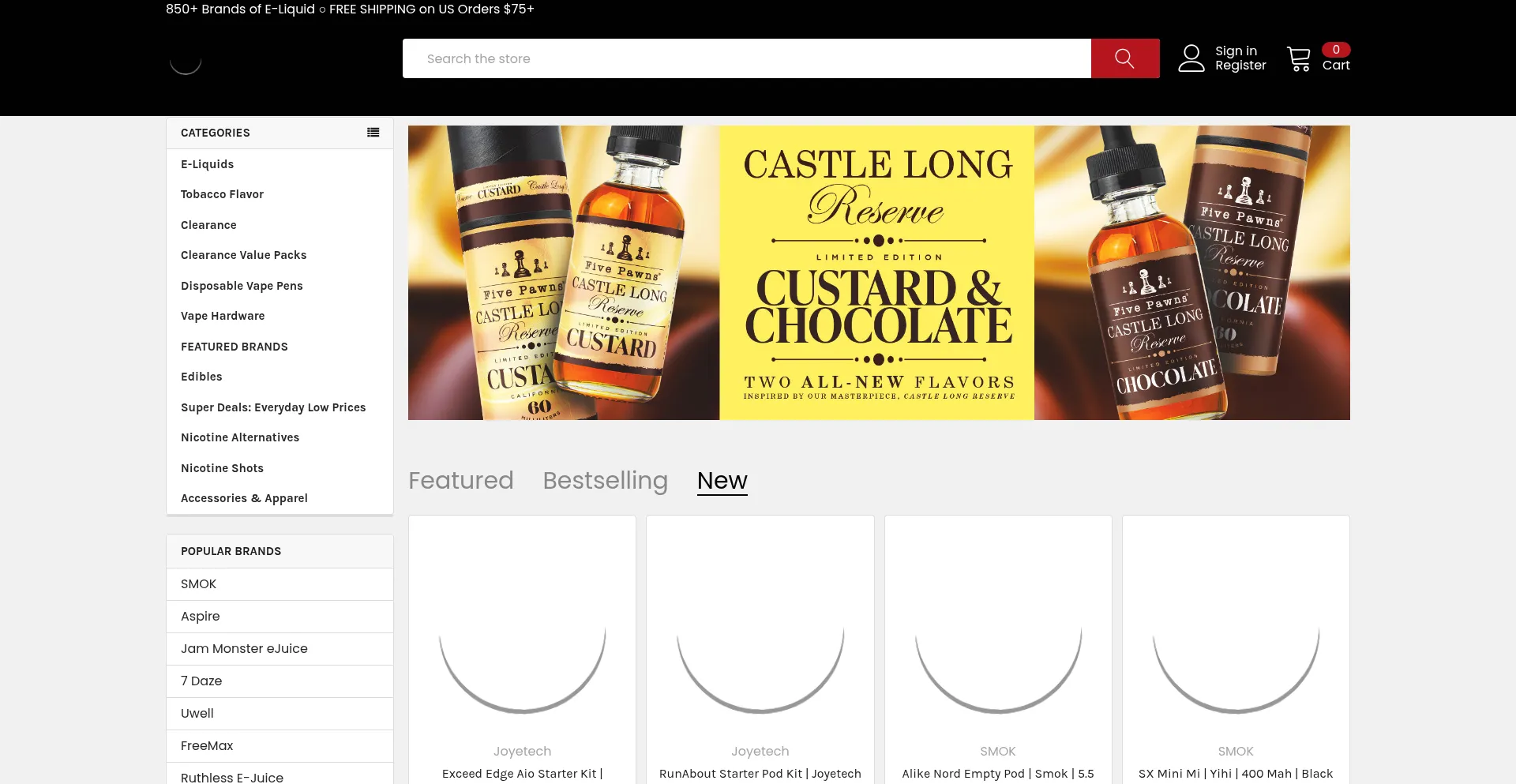Click Joyetech above RunAbout Starter kit
Screen dimensions: 1516x784
(x=760, y=752)
